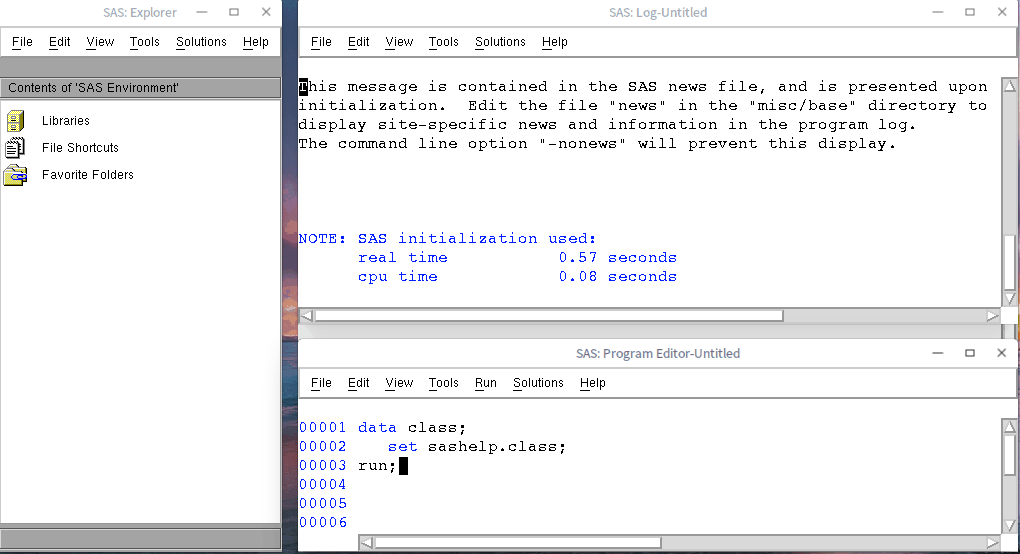Open the Favorite Folders icon in Explorer

click(x=15, y=175)
